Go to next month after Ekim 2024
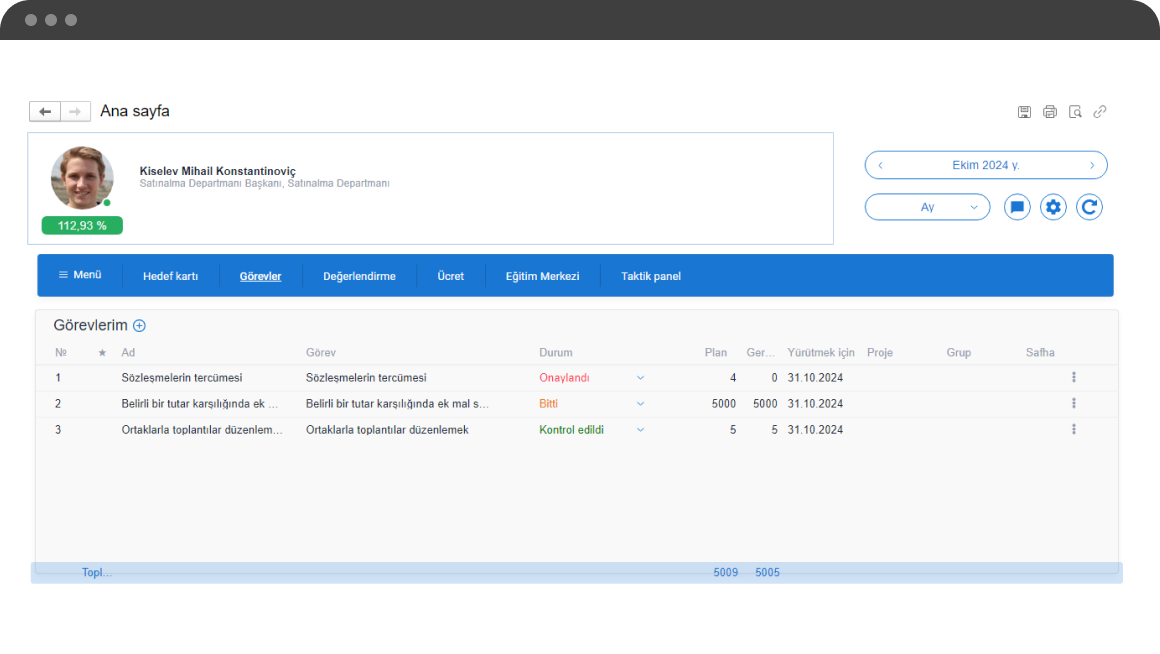The height and width of the screenshot is (654, 1160). tap(1092, 165)
